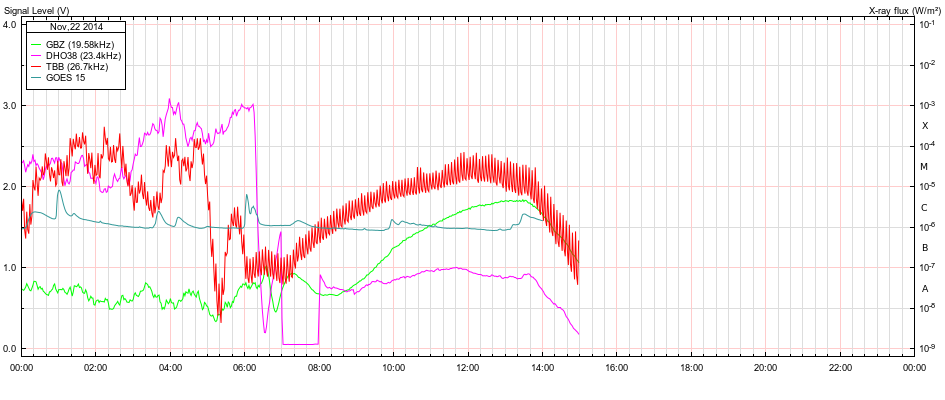Click the 06:00 time axis label
Screen dimensions: 945x400
245,367
